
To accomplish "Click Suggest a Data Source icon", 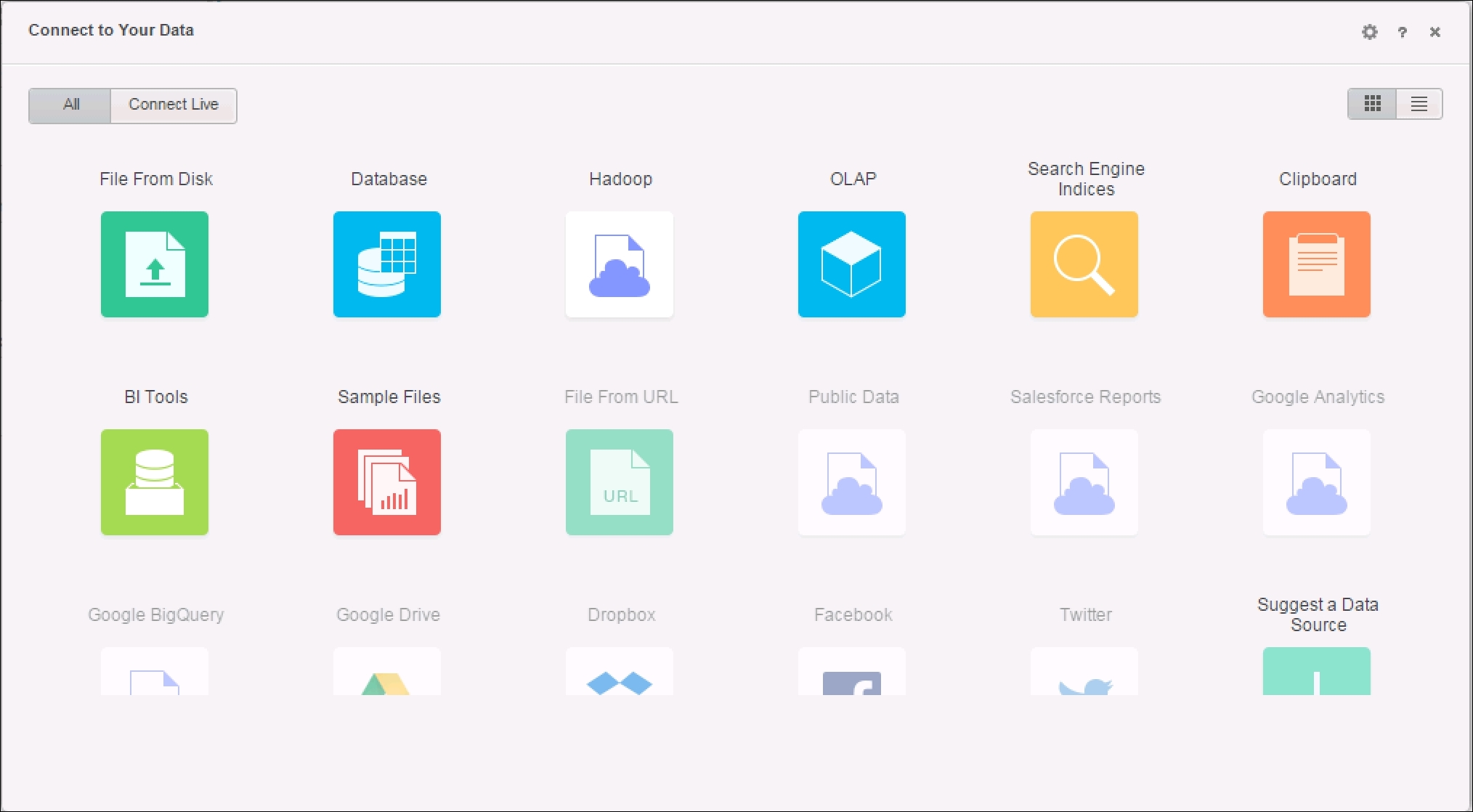I will point(1317,671).
